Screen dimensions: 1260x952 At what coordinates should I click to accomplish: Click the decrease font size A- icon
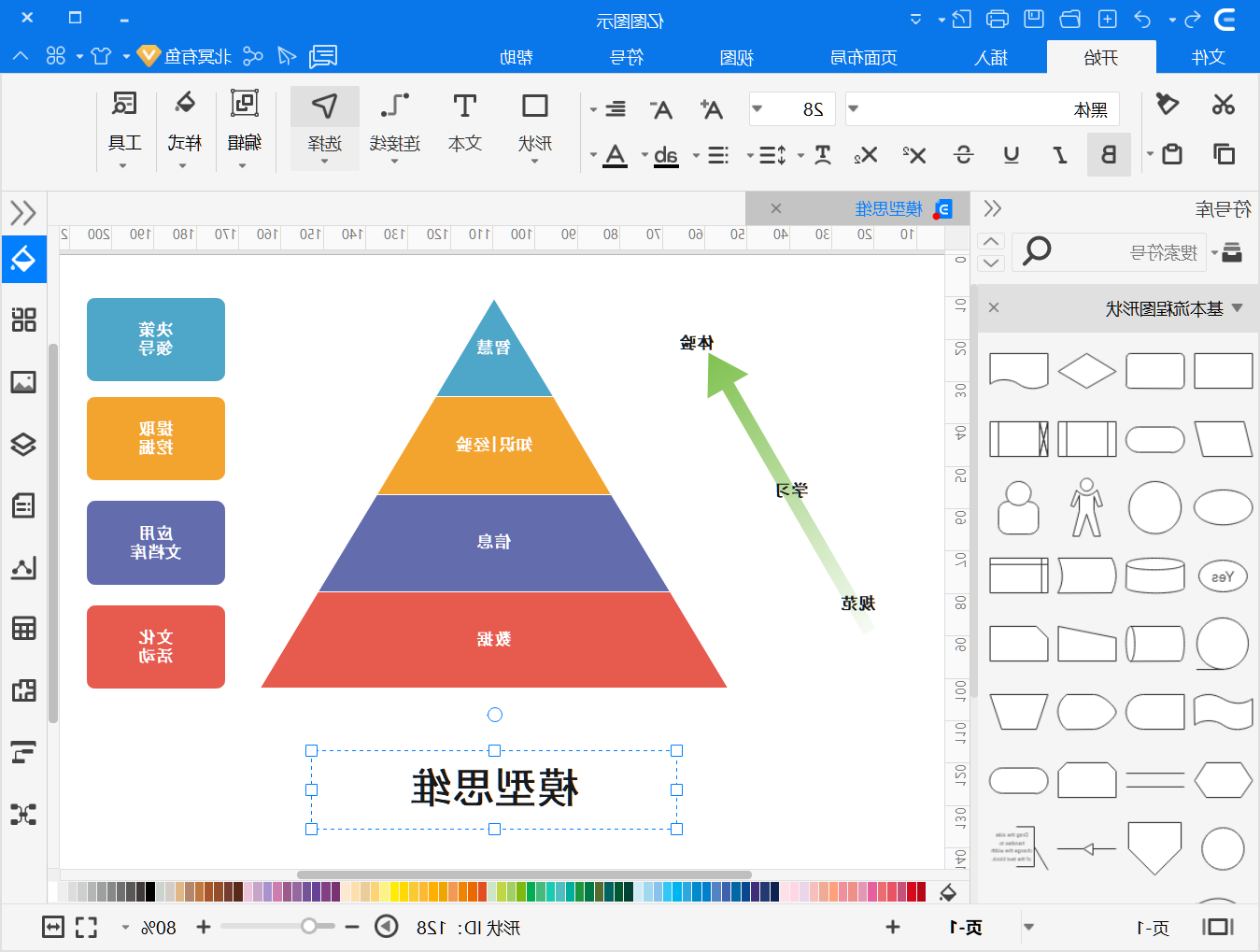pyautogui.click(x=660, y=109)
